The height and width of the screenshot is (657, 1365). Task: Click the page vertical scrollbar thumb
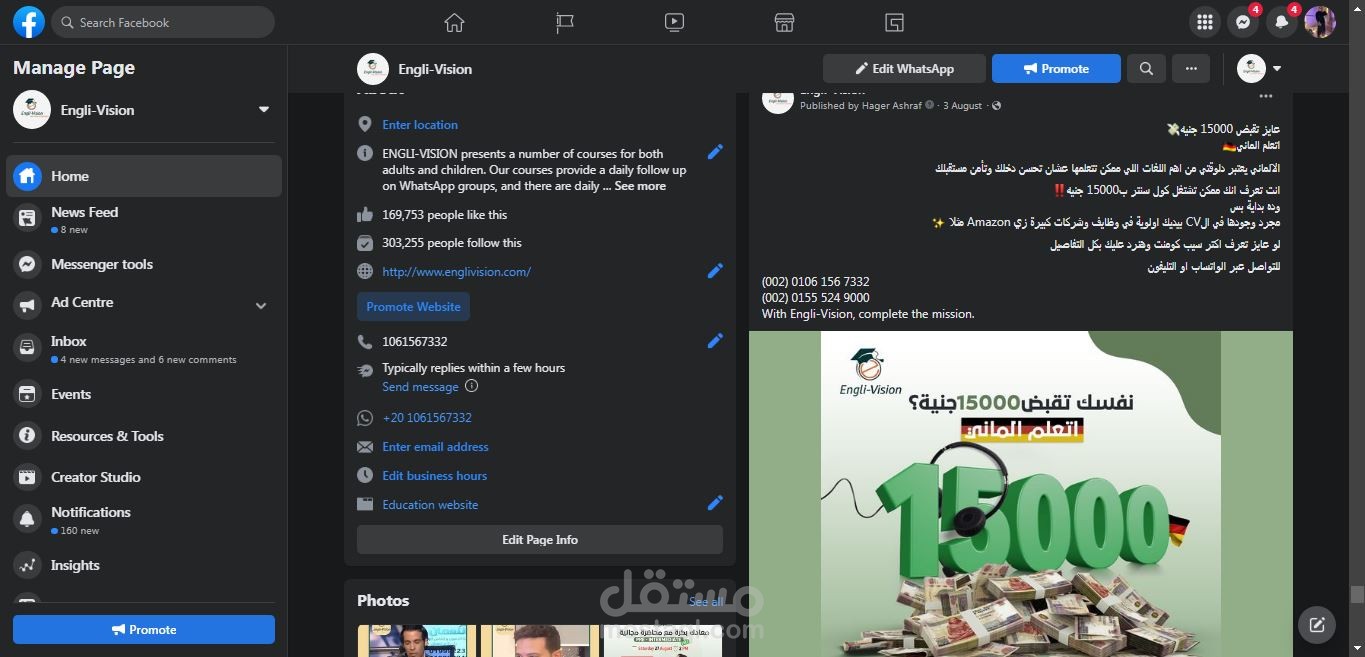pyautogui.click(x=1357, y=594)
